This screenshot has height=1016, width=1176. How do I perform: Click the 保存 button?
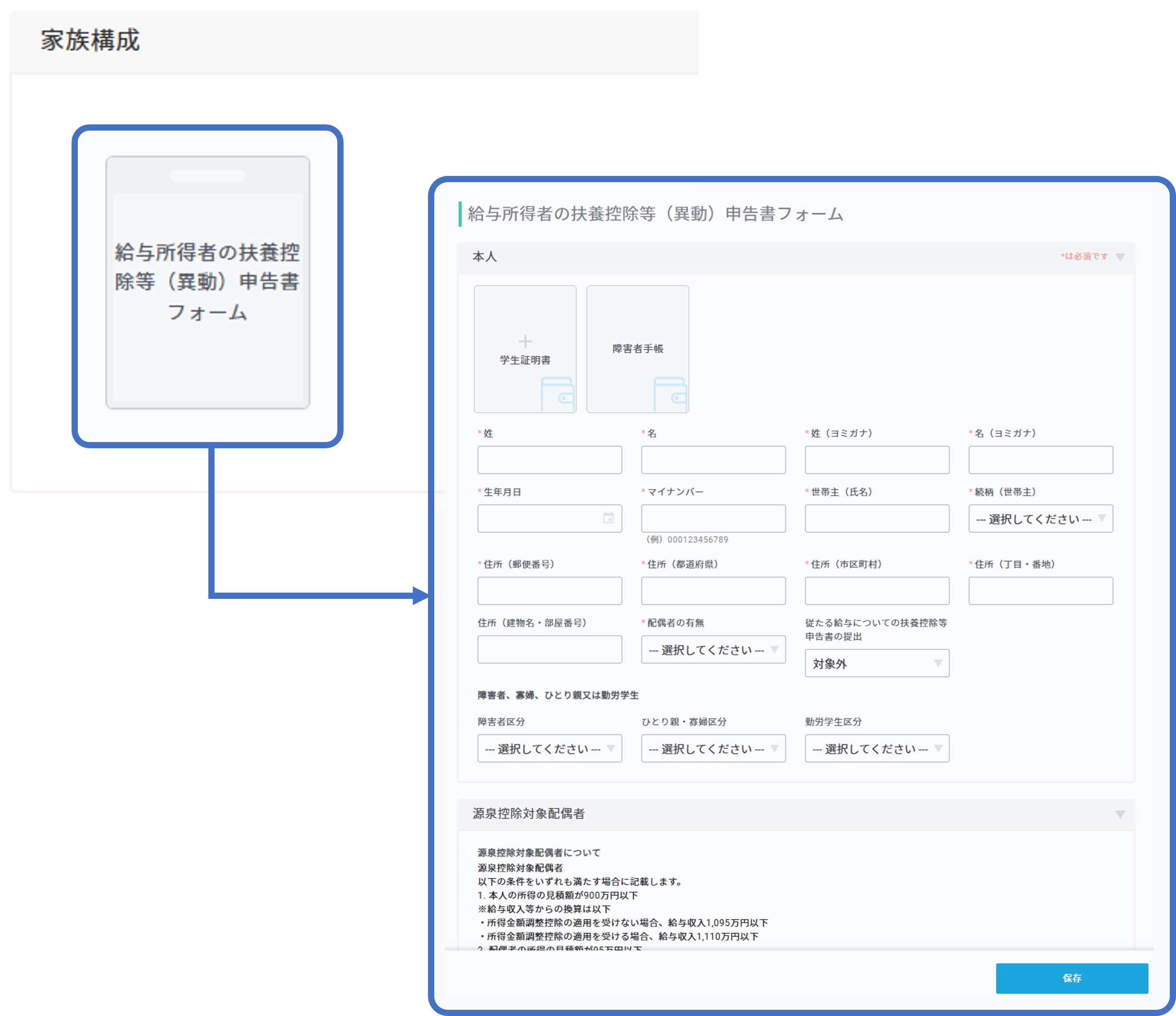tap(1072, 978)
